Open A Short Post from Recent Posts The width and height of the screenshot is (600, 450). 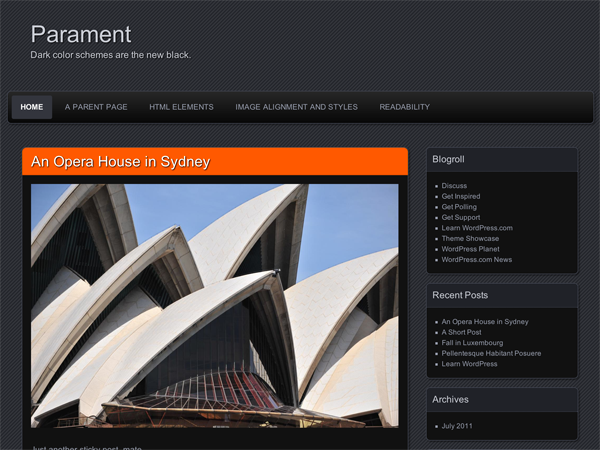click(x=462, y=332)
